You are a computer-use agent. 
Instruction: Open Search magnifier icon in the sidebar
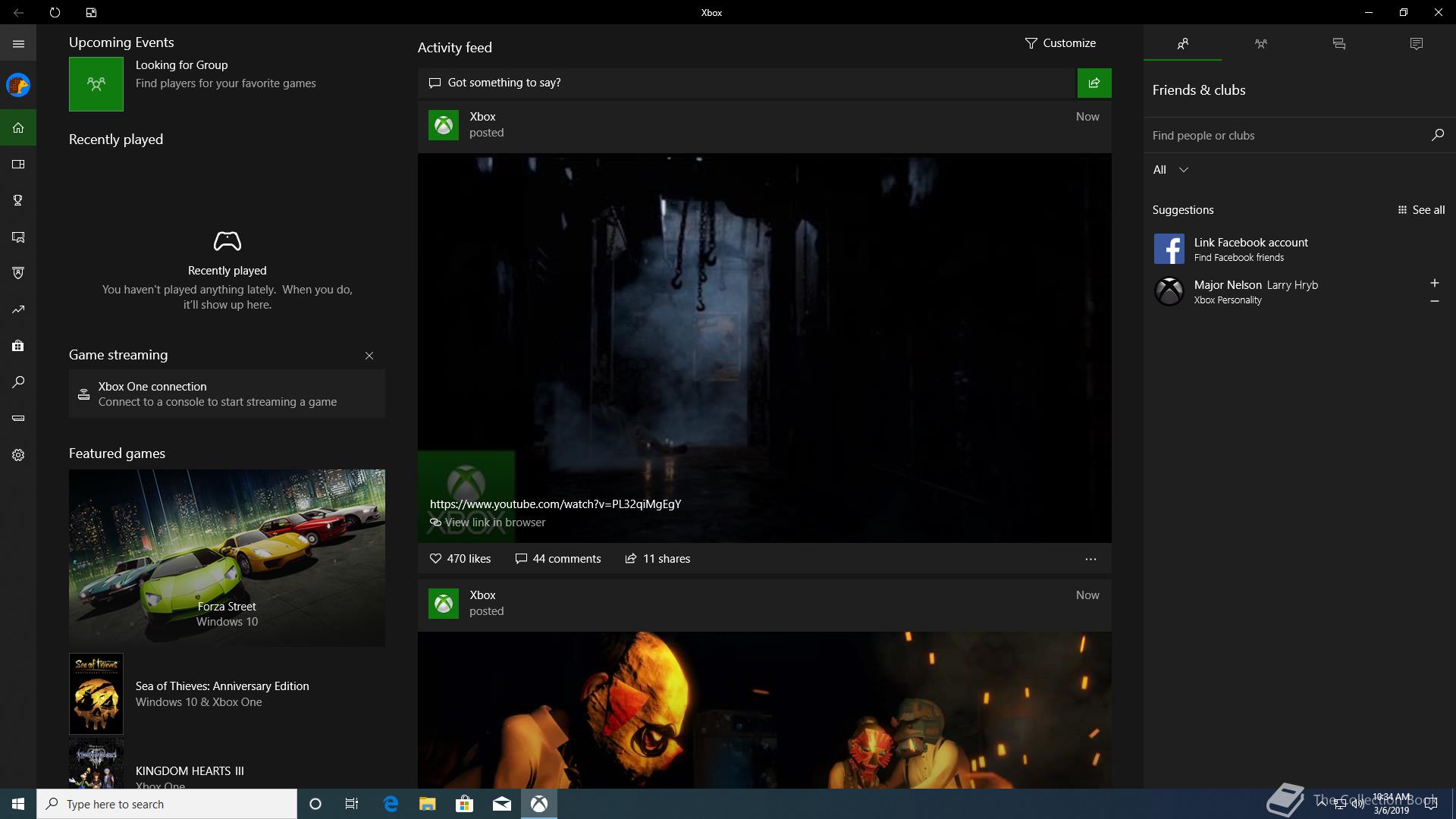click(18, 382)
